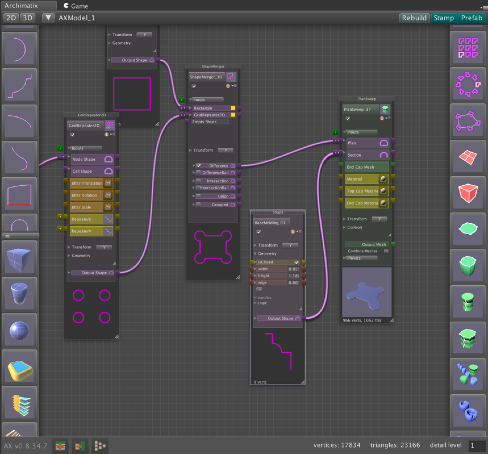Click the Rebuild button

[414, 18]
